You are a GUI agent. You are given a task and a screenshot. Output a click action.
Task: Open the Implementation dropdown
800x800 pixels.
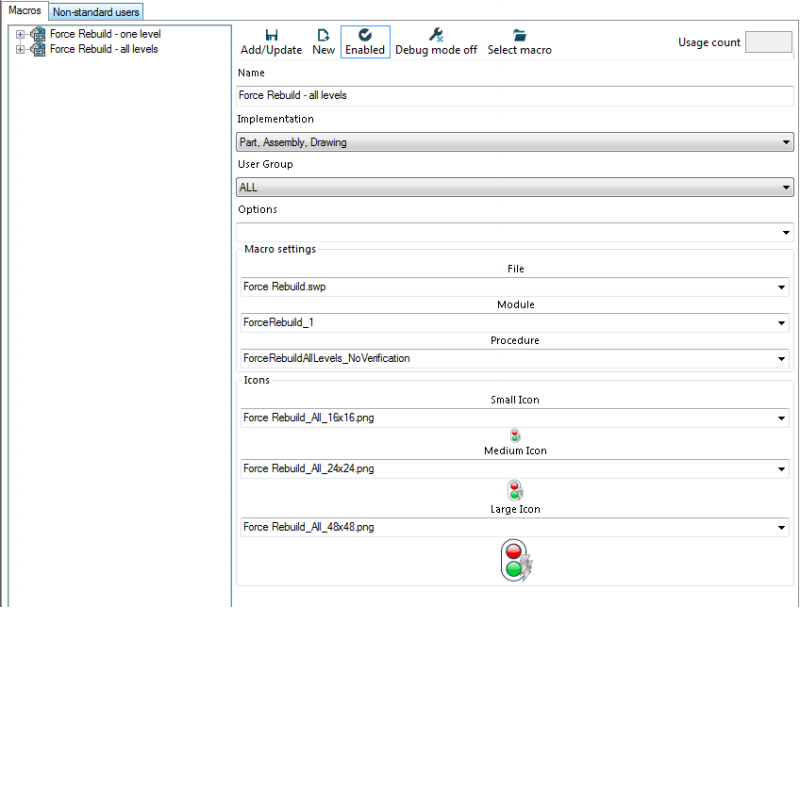(x=514, y=142)
